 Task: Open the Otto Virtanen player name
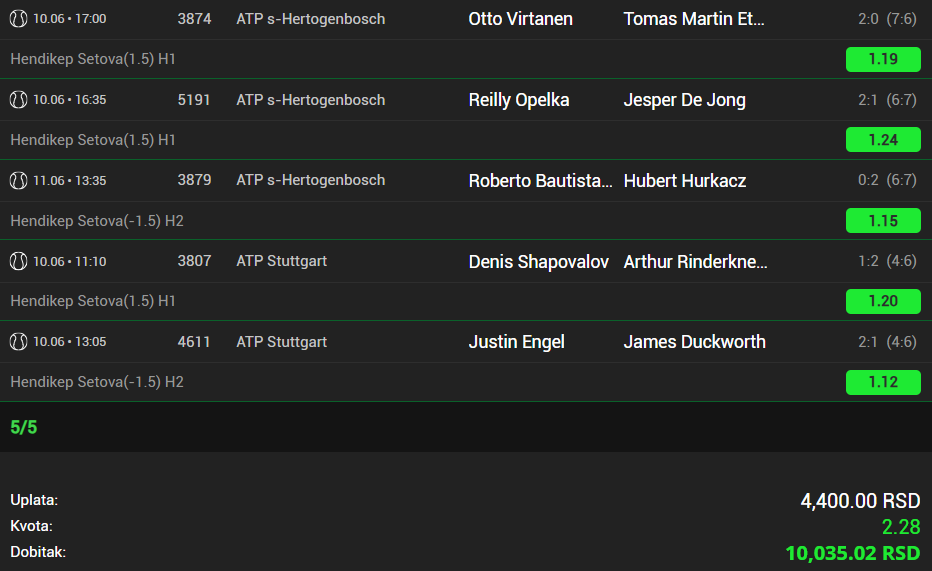pyautogui.click(x=521, y=19)
